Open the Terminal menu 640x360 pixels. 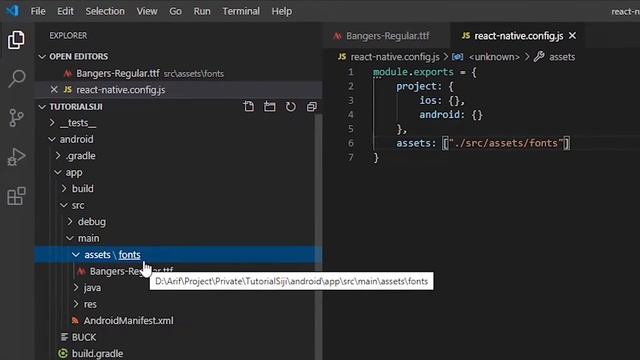pyautogui.click(x=241, y=11)
